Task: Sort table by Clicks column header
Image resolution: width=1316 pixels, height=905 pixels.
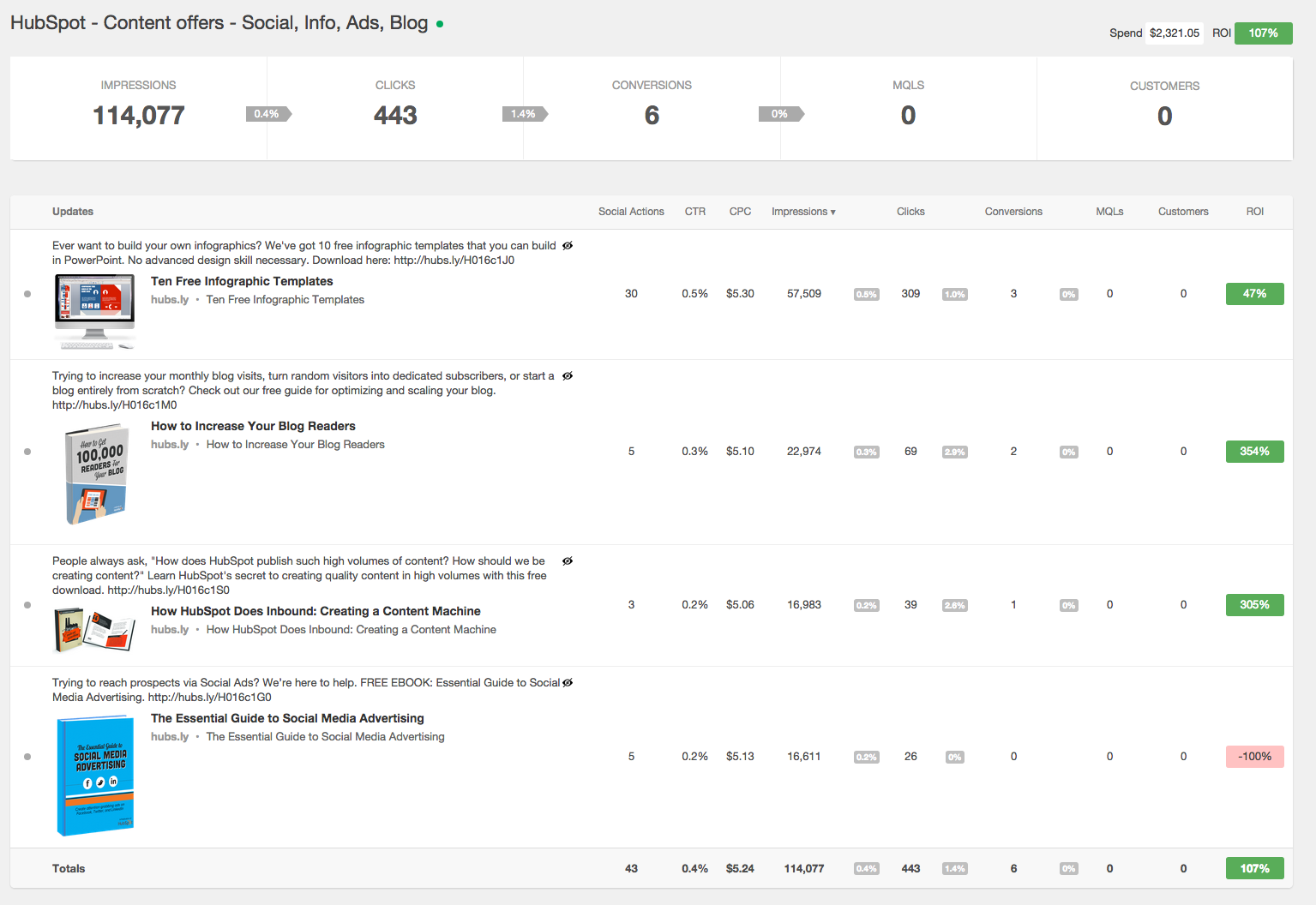Action: (910, 212)
